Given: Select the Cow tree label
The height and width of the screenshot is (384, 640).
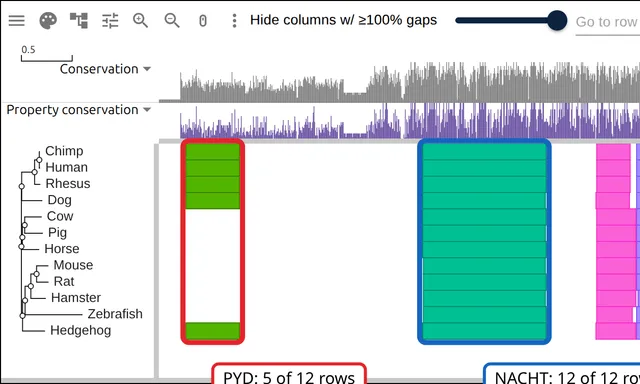Looking at the screenshot, I should (x=60, y=216).
